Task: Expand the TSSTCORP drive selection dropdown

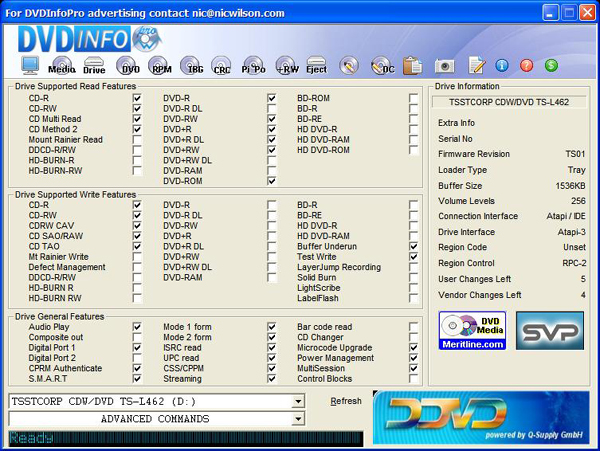Action: point(298,402)
